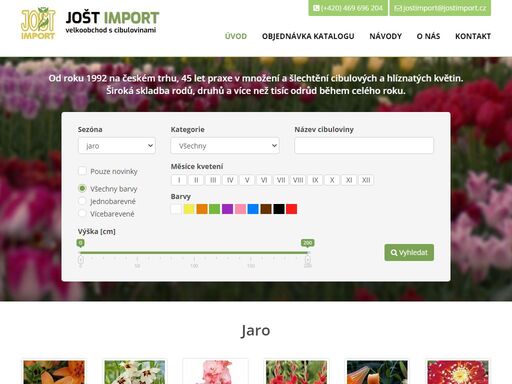Image resolution: width=512 pixels, height=384 pixels.
Task: Open the Sezóna dropdown
Action: click(x=117, y=146)
